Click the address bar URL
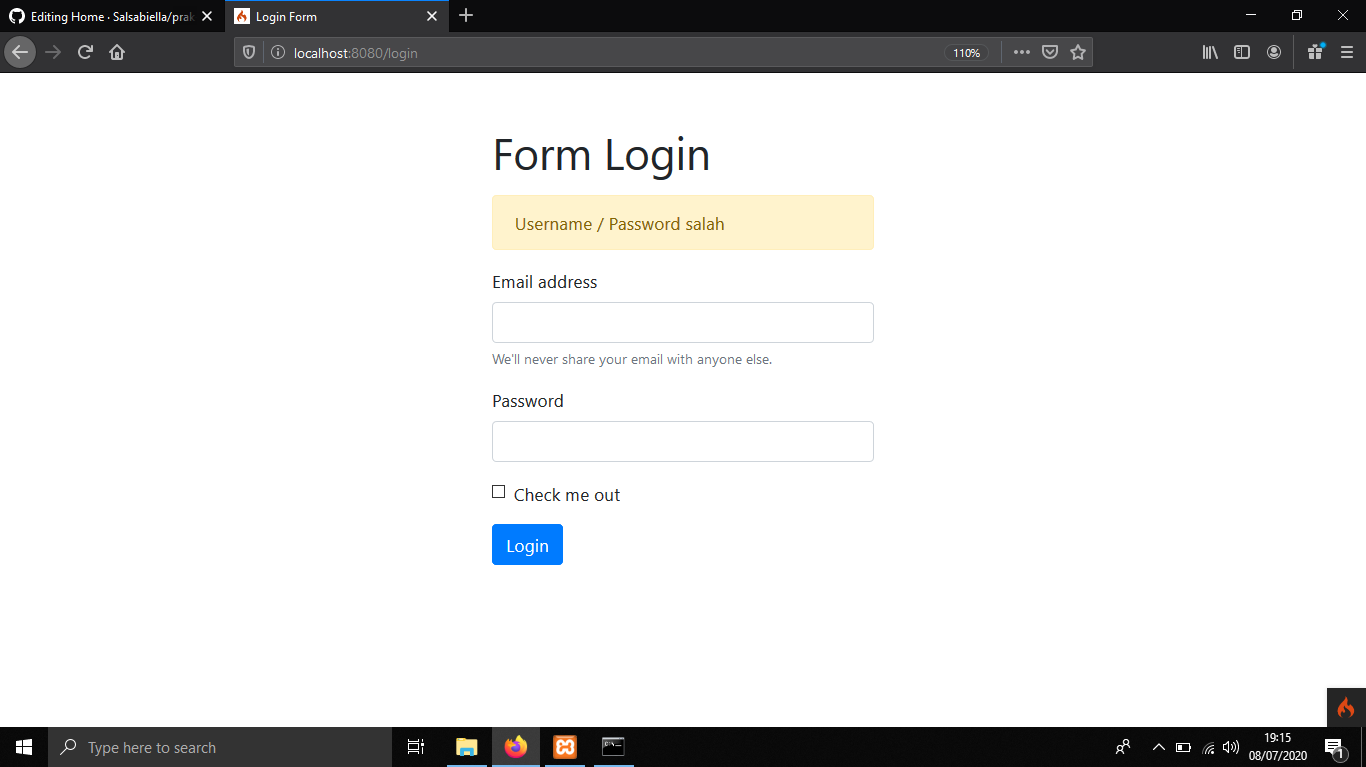This screenshot has height=767, width=1366. (356, 53)
